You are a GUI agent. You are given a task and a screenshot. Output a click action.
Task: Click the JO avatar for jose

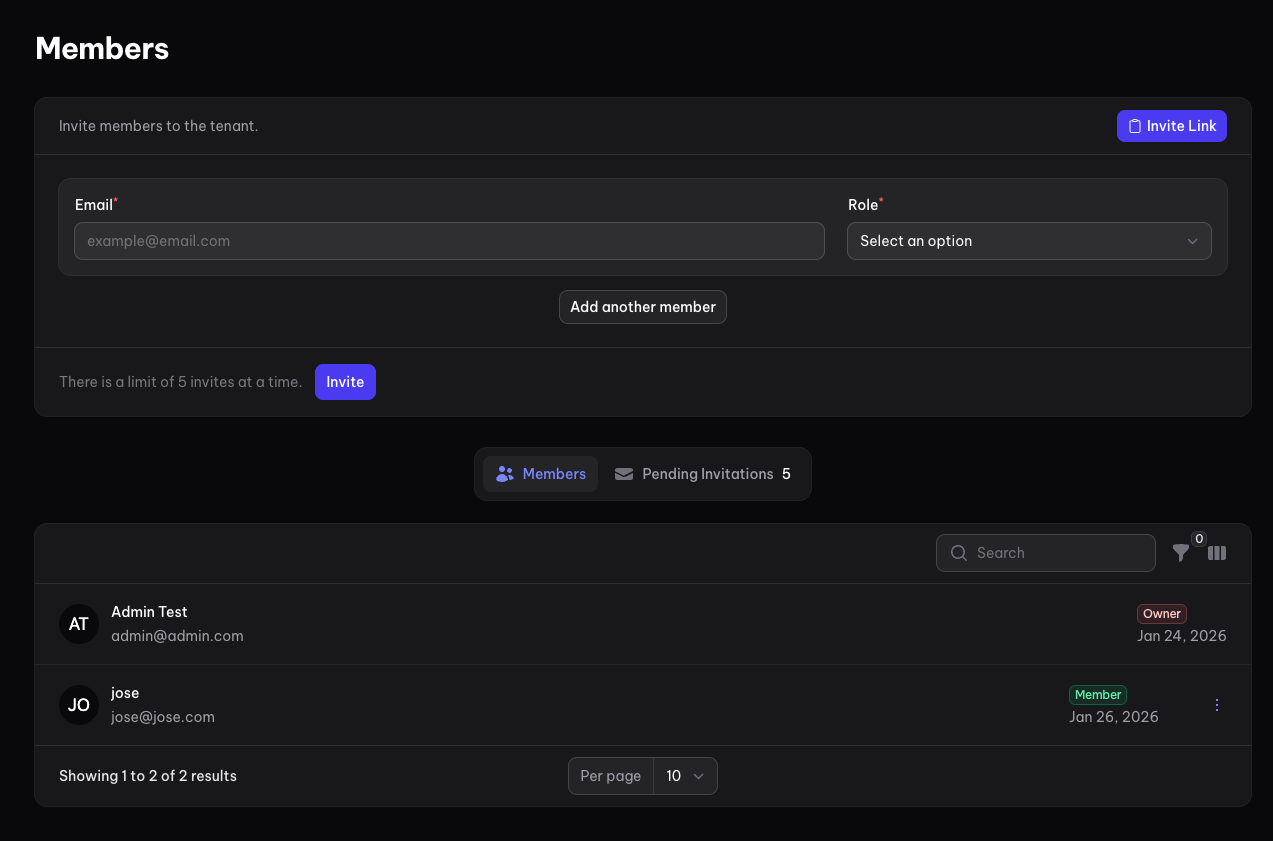[79, 705]
